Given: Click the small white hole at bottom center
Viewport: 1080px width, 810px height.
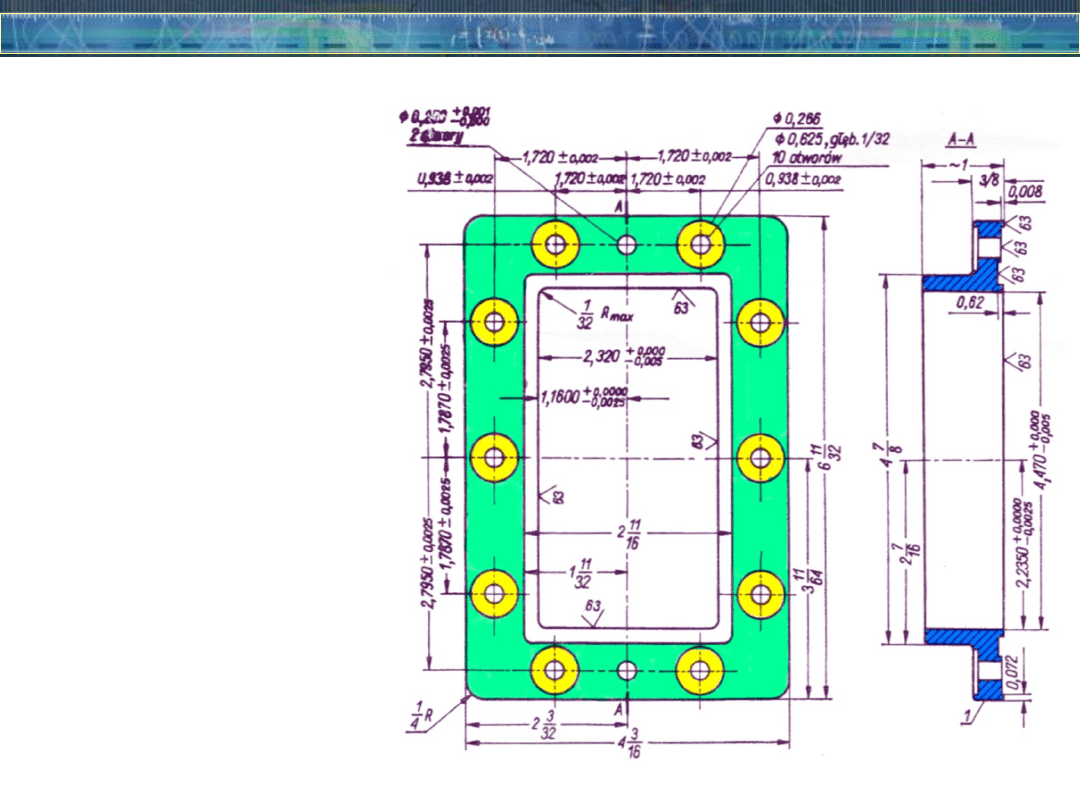Looking at the screenshot, I should (626, 668).
